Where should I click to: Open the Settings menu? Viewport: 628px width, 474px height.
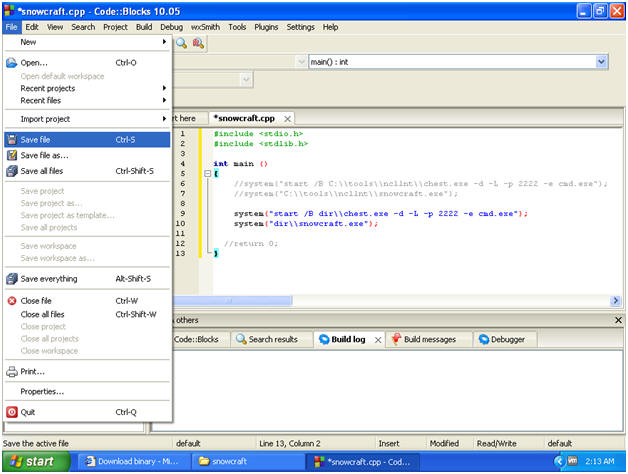pos(300,27)
